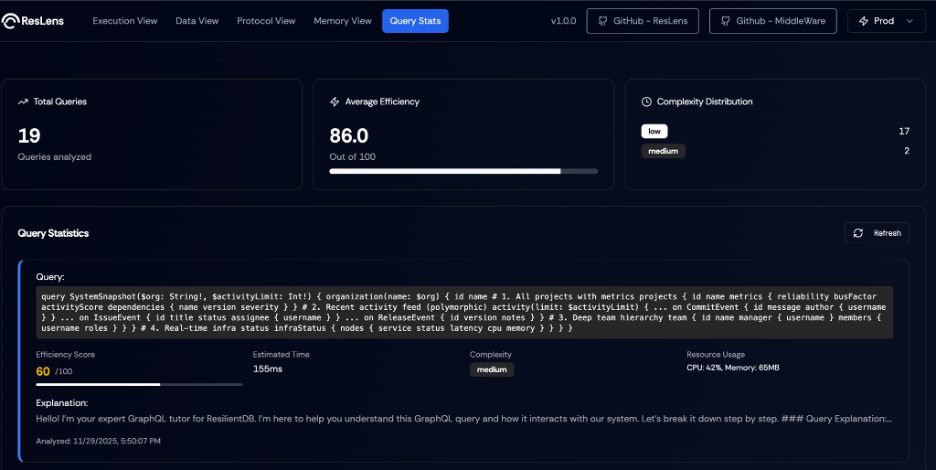Click the Complexity Distribution clock icon
Image resolution: width=936 pixels, height=470 pixels.
[x=647, y=102]
